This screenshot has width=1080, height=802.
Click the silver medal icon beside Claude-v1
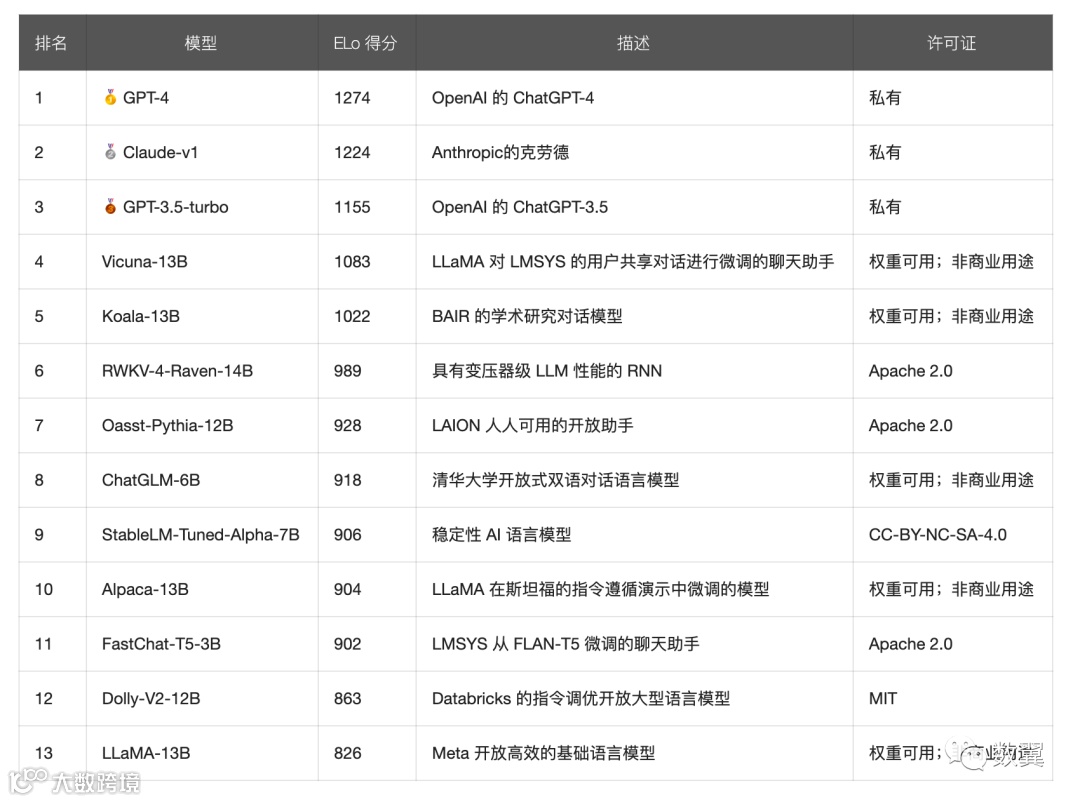tap(110, 152)
